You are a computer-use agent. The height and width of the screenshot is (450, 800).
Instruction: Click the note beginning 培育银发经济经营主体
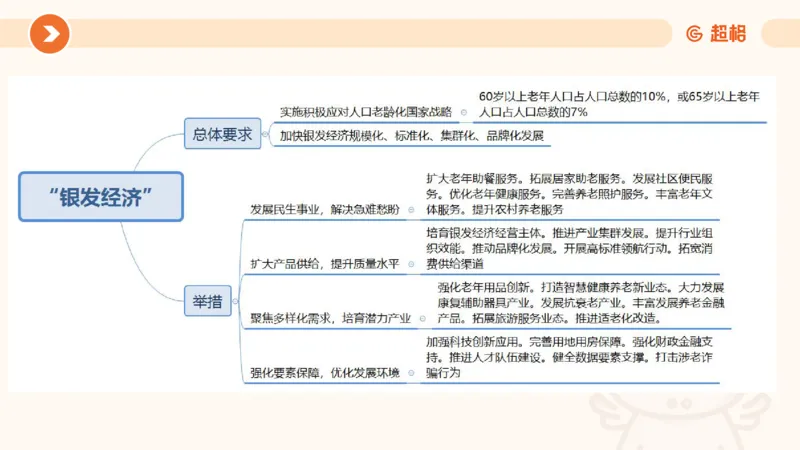point(569,248)
